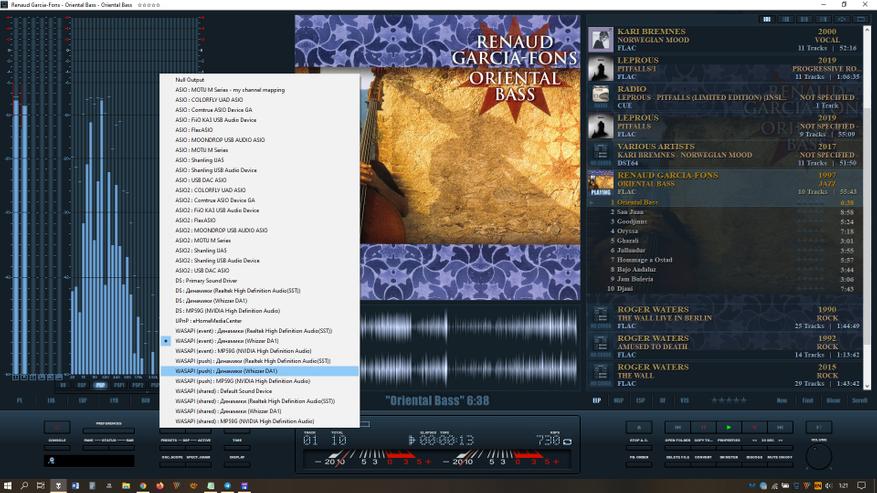Click the Show button under the playlist
This screenshot has height=493, width=877.
[833, 401]
